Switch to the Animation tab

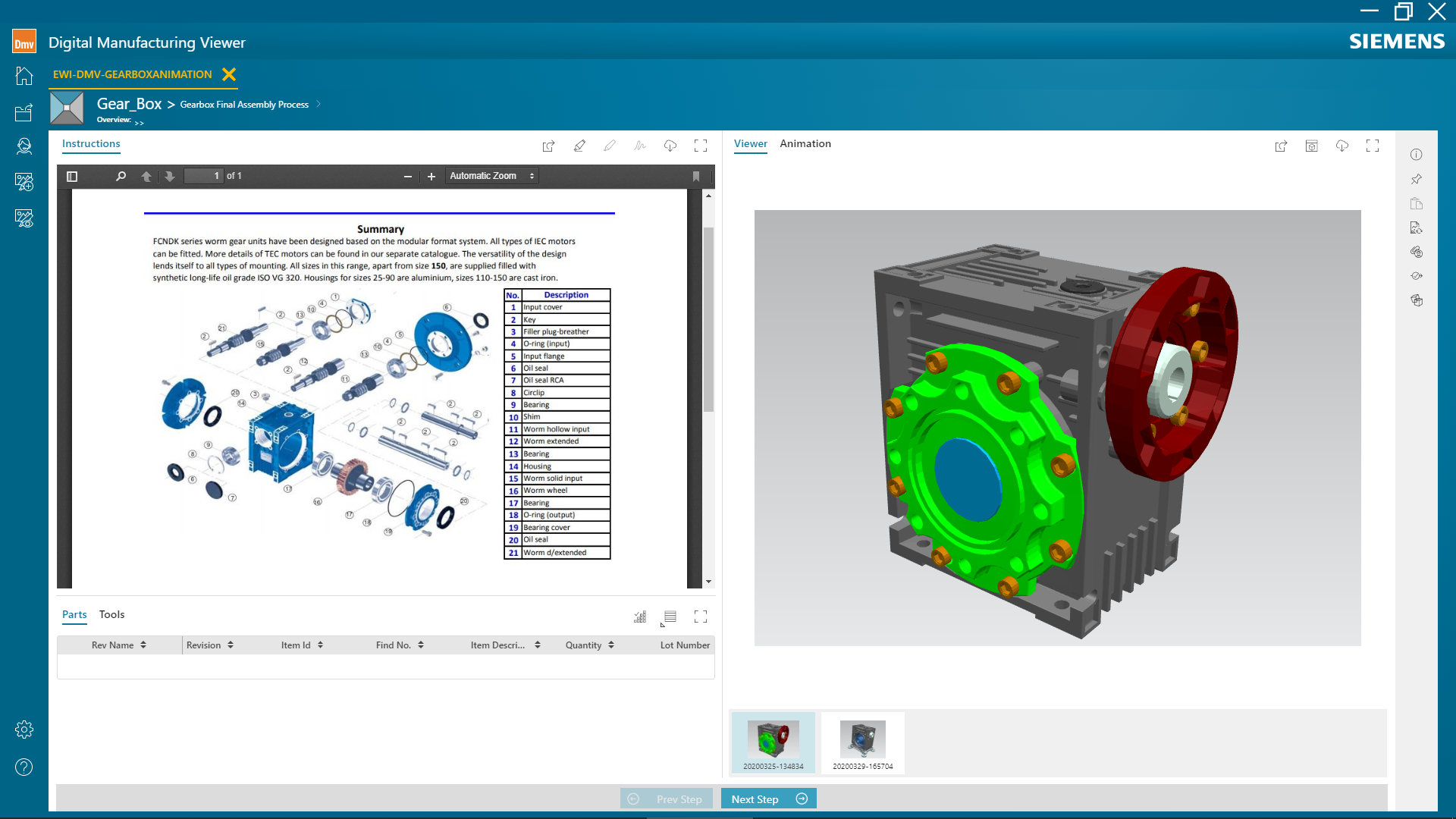click(x=805, y=143)
